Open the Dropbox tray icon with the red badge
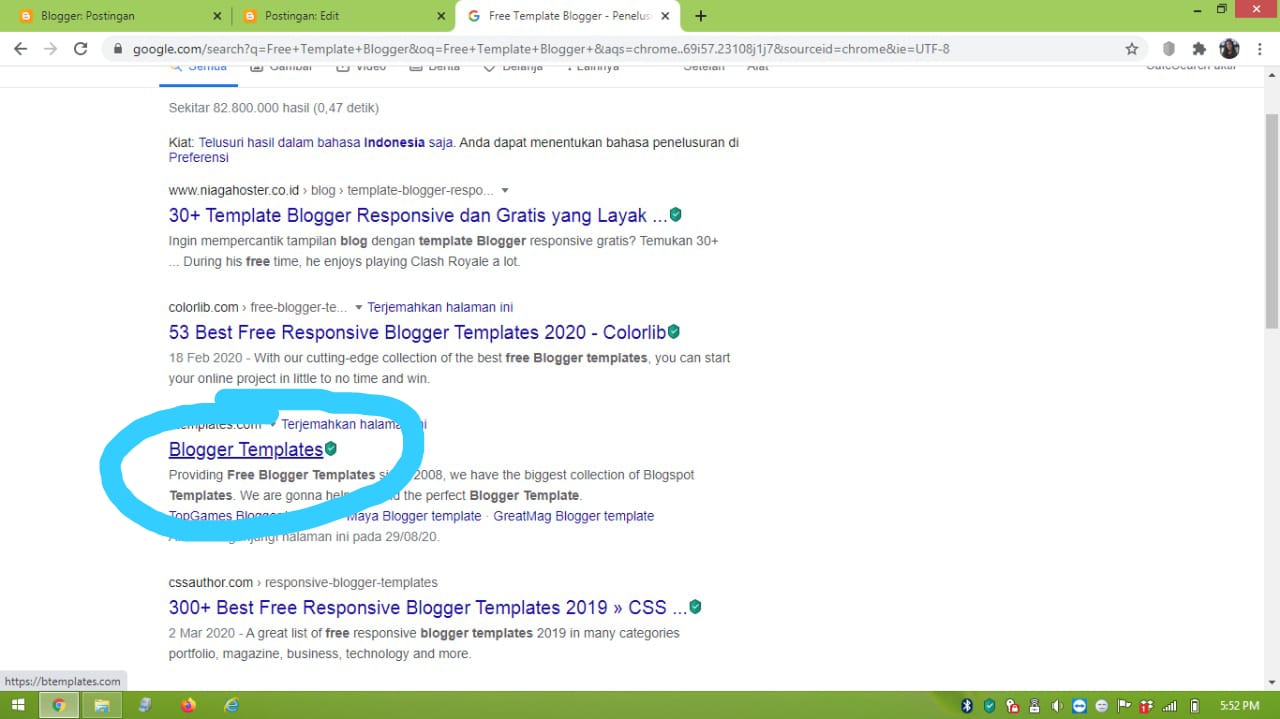1280x719 pixels. 1146,705
